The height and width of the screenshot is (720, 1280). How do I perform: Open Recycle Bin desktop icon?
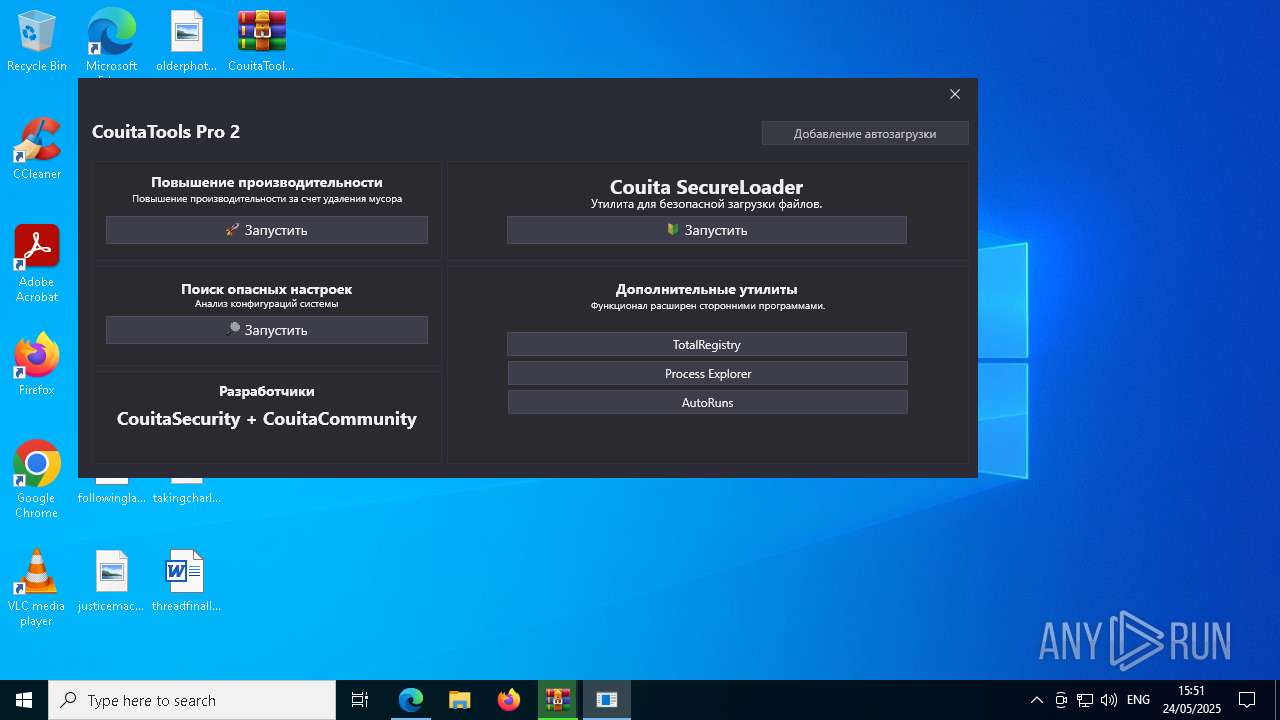pyautogui.click(x=37, y=41)
